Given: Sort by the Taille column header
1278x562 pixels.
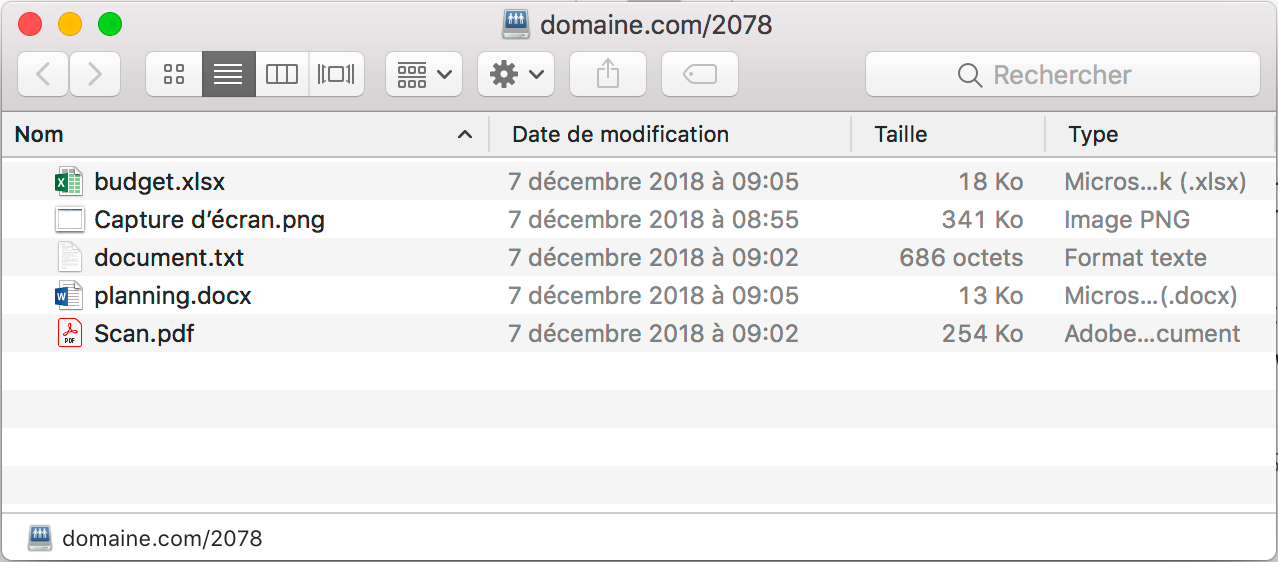Looking at the screenshot, I should pyautogui.click(x=948, y=134).
